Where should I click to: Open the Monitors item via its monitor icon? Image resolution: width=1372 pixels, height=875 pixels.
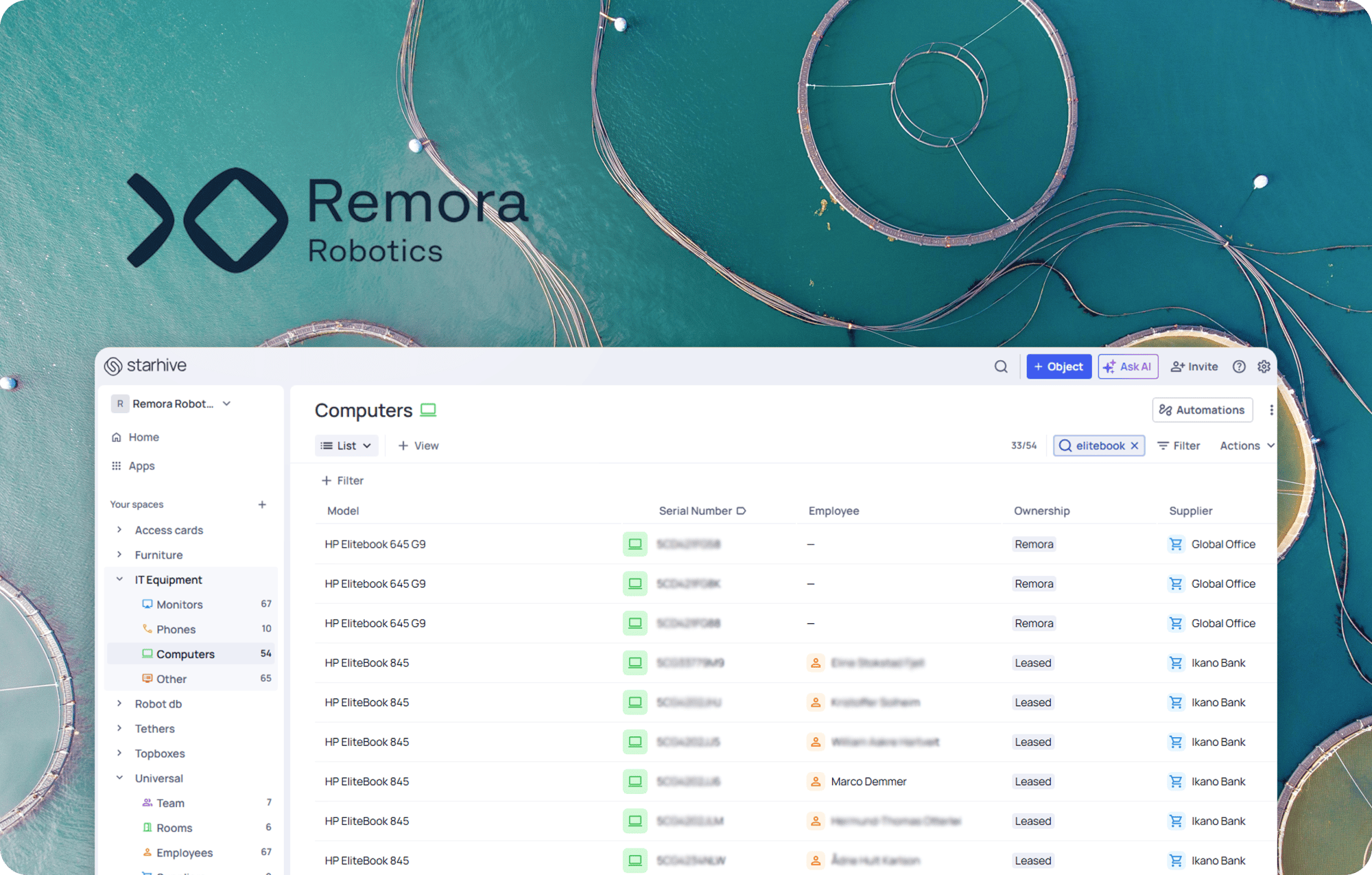(147, 604)
